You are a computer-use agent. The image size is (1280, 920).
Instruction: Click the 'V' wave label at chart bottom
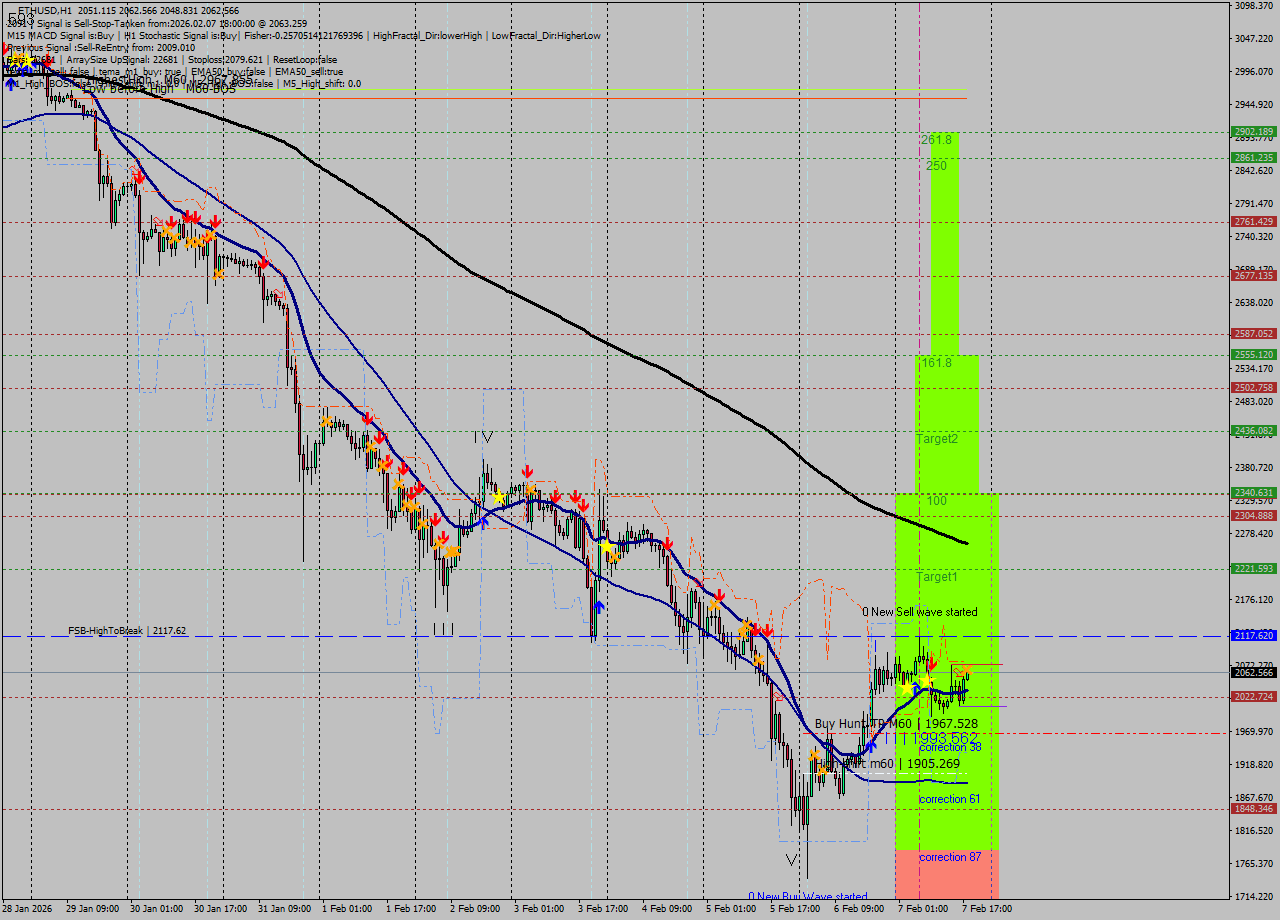[792, 860]
